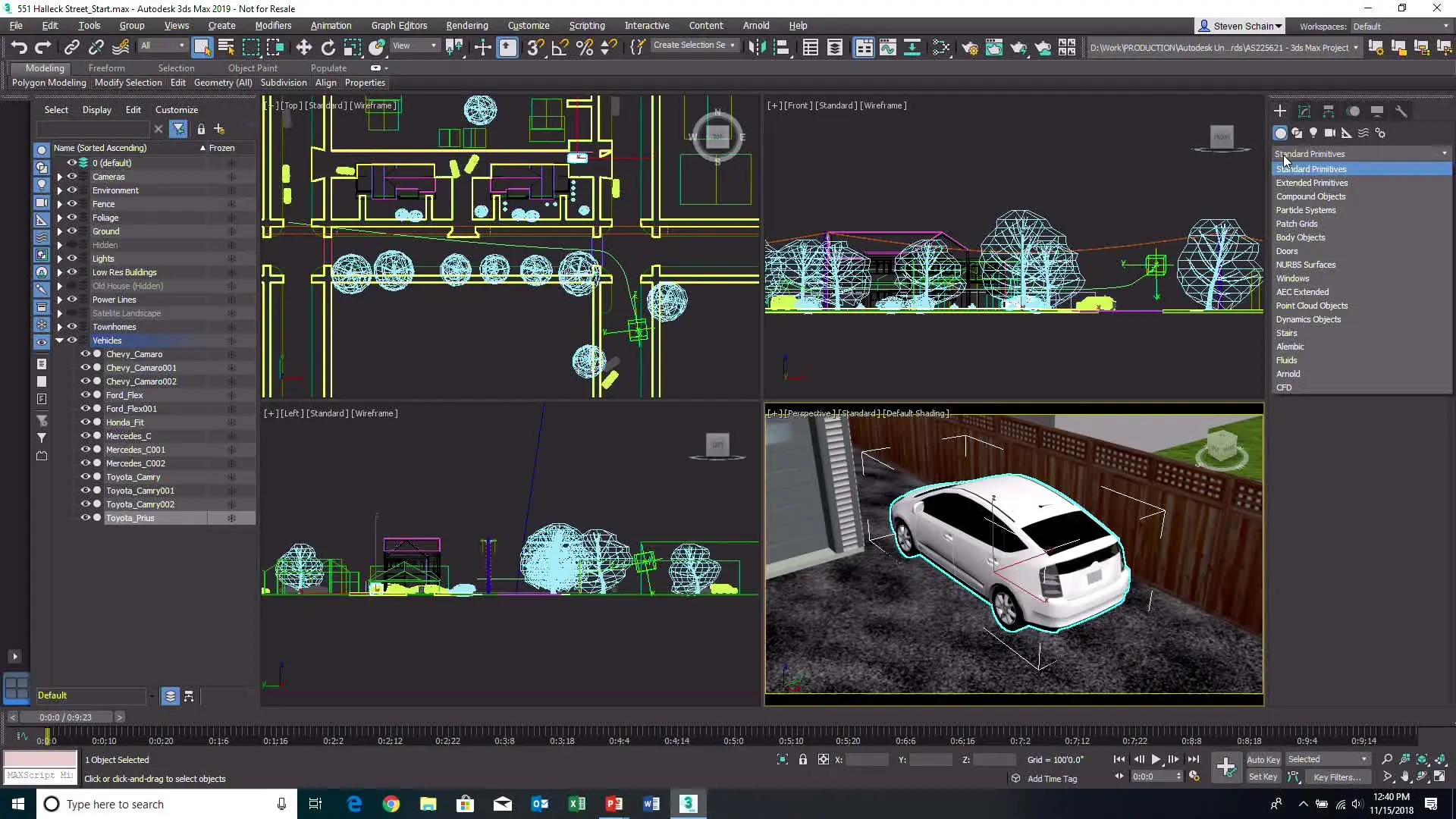Select the Cameras category icon

point(1330,133)
